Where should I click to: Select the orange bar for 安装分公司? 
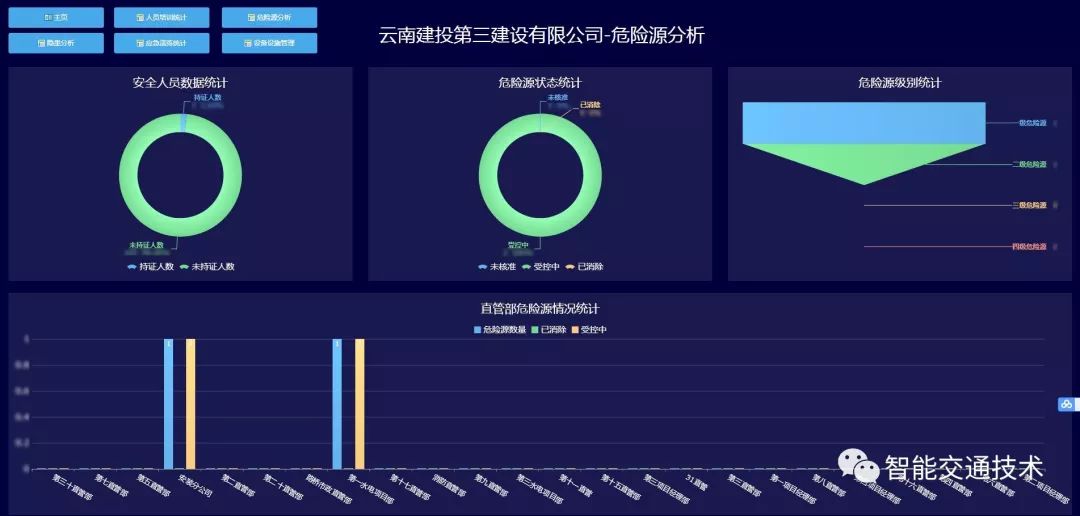191,404
